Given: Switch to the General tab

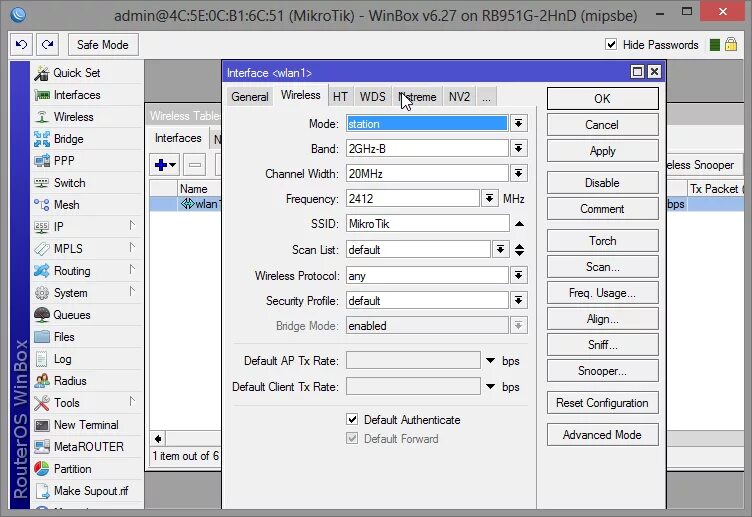Looking at the screenshot, I should [x=249, y=97].
